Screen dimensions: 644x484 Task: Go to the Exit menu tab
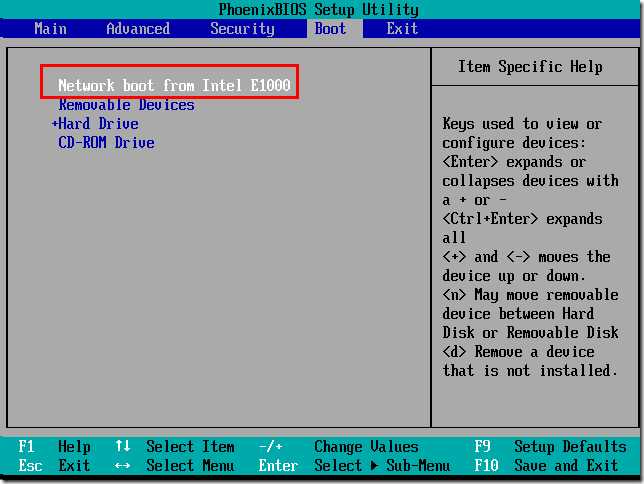[402, 29]
